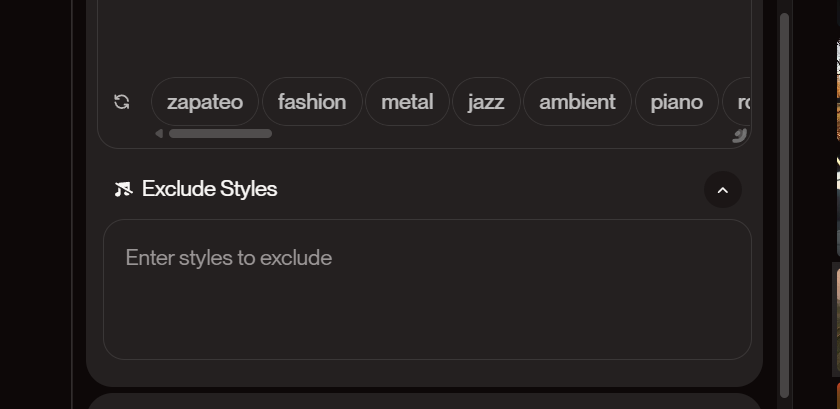Click the horizontal tag list scrollbar thumb
Viewport: 840px width, 409px height.
[x=220, y=133]
